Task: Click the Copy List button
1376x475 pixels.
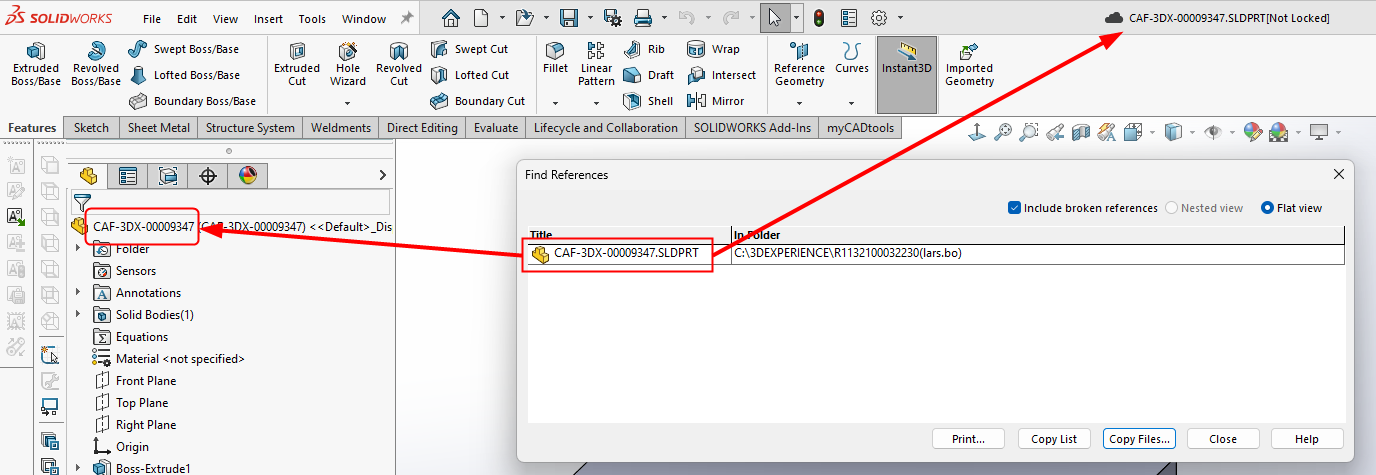Action: [1054, 439]
